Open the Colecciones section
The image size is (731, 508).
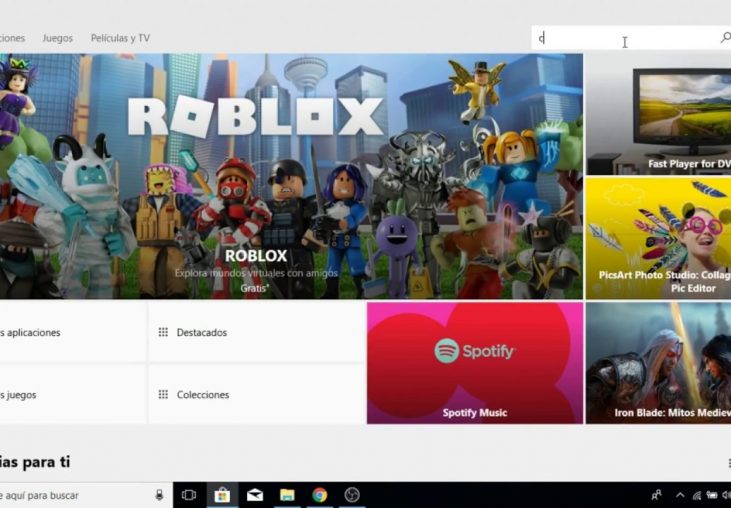(256, 394)
